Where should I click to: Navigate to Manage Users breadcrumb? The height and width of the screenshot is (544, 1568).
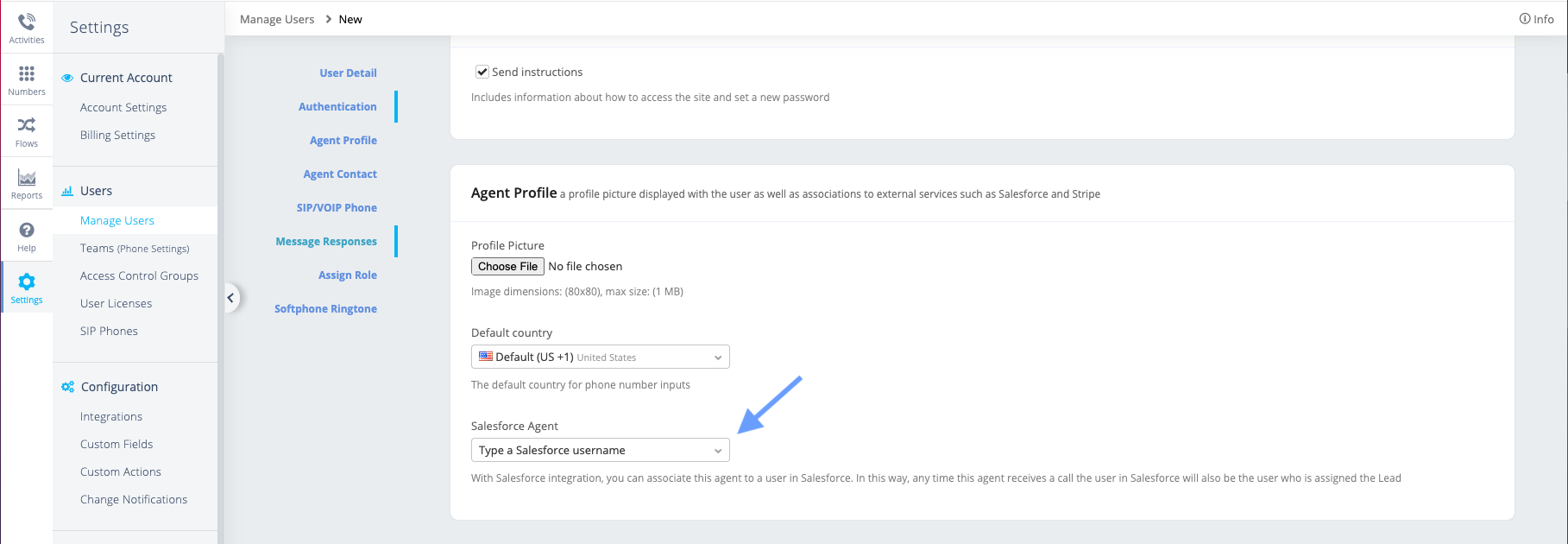[x=277, y=19]
